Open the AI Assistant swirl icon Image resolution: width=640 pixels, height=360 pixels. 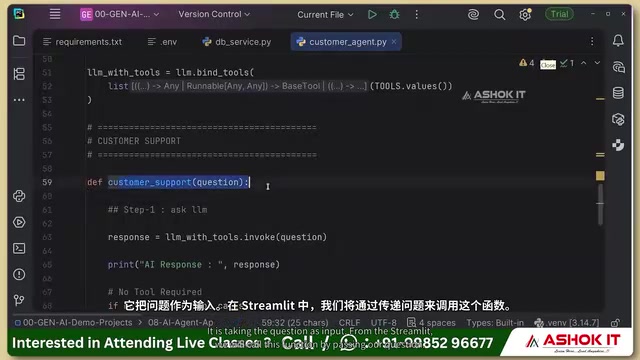[473, 15]
